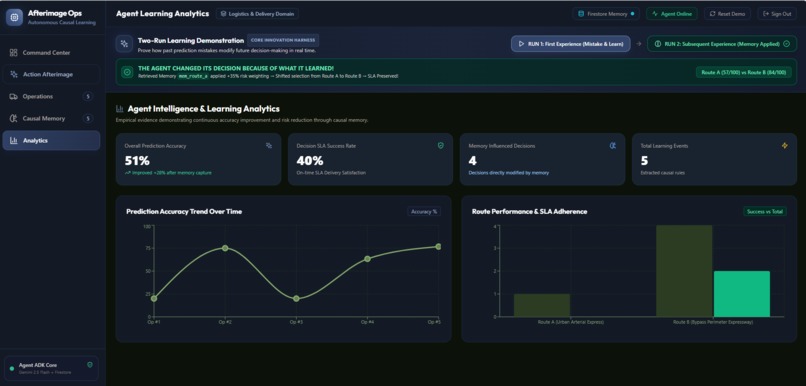
Task: Click the brain icon on Memory Influenced Decisions card
Action: [x=613, y=146]
